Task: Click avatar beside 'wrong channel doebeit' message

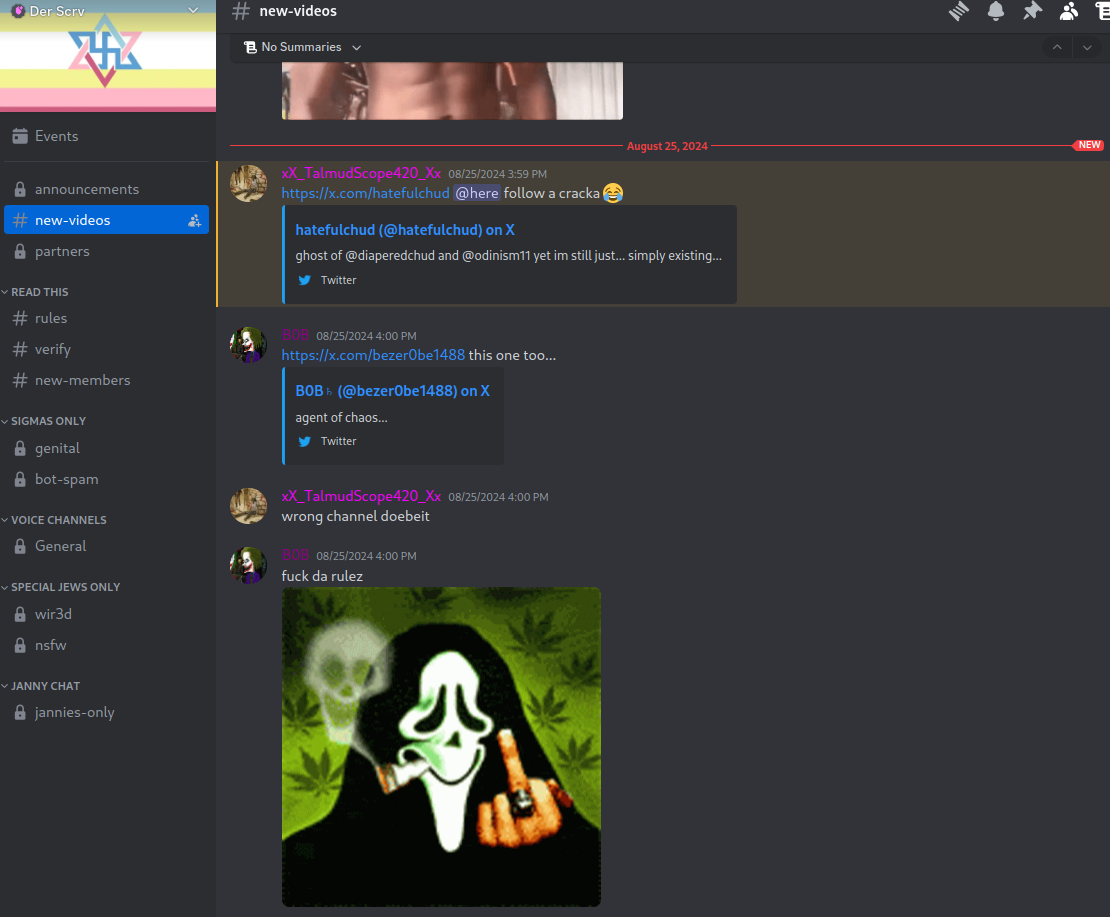Action: click(248, 506)
